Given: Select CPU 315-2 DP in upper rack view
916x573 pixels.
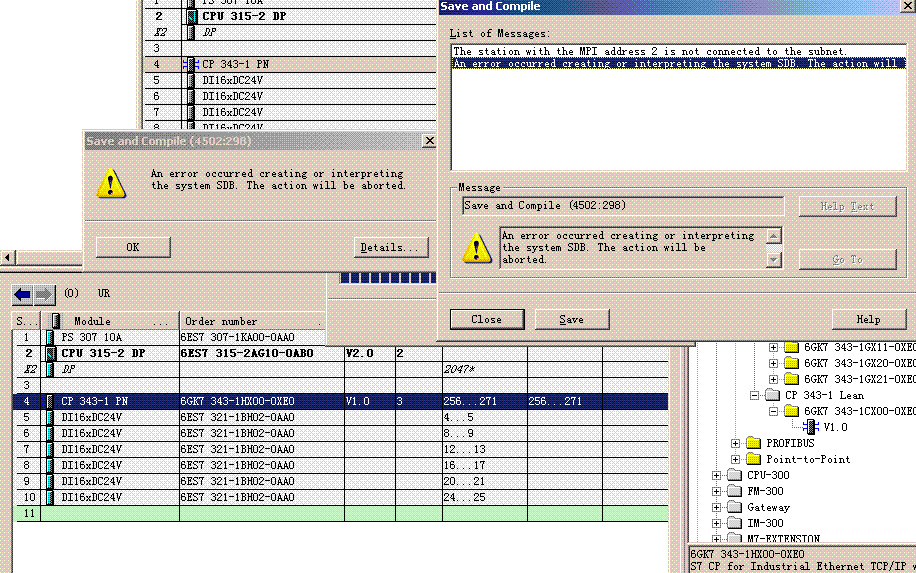Looking at the screenshot, I should [290, 16].
